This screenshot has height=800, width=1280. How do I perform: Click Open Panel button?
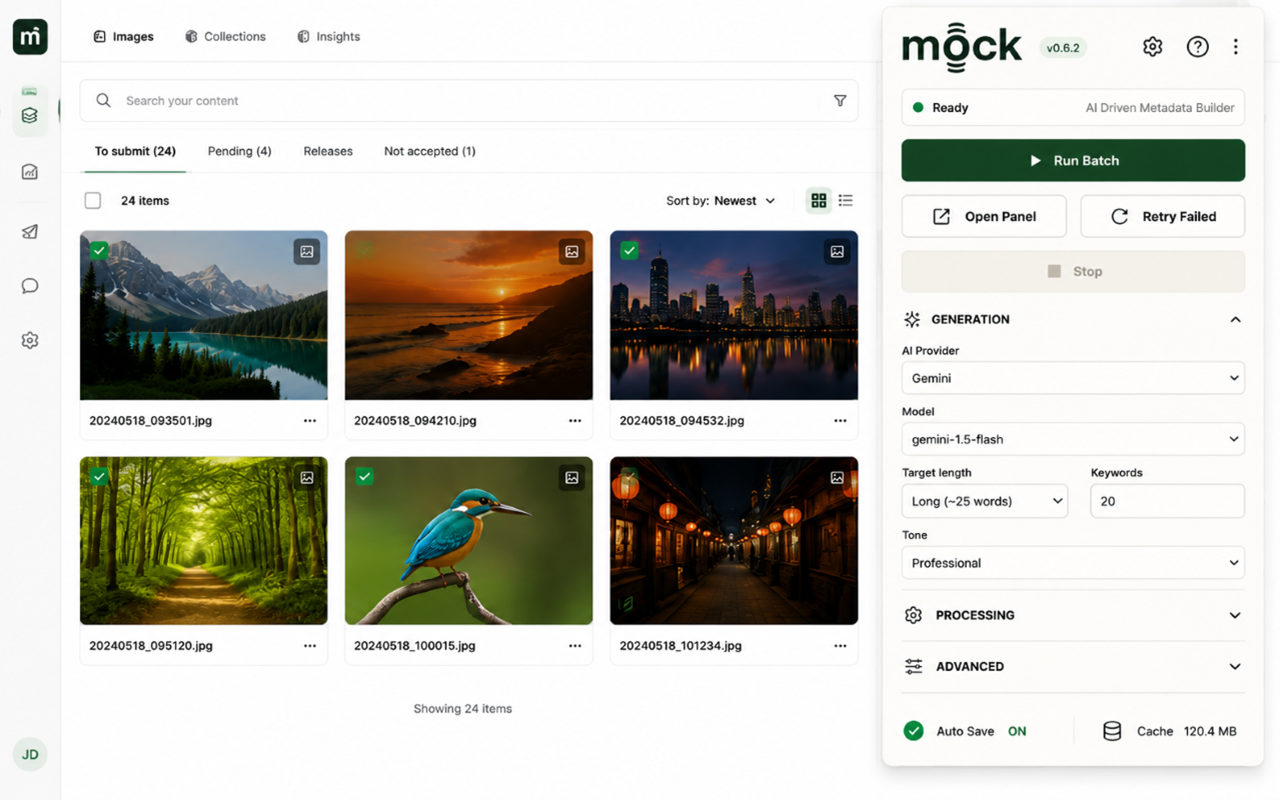click(984, 216)
